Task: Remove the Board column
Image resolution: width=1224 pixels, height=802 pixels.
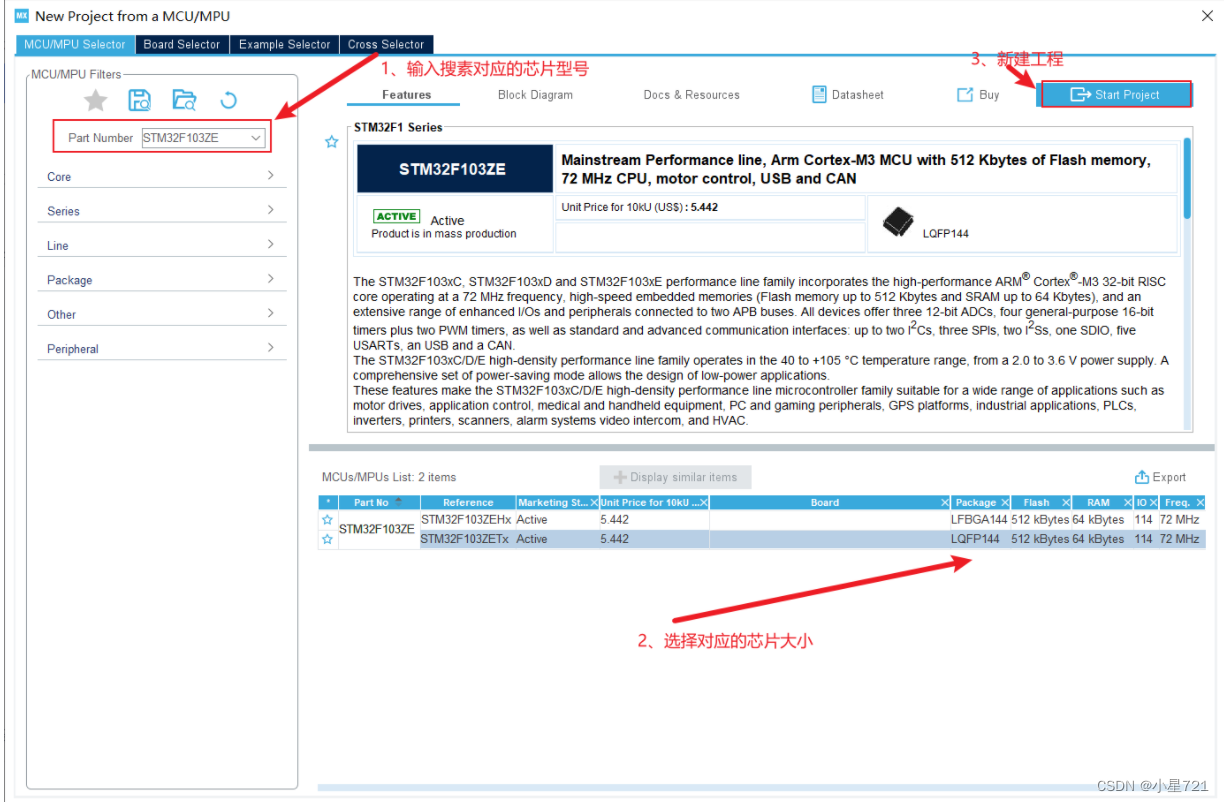Action: click(x=945, y=502)
